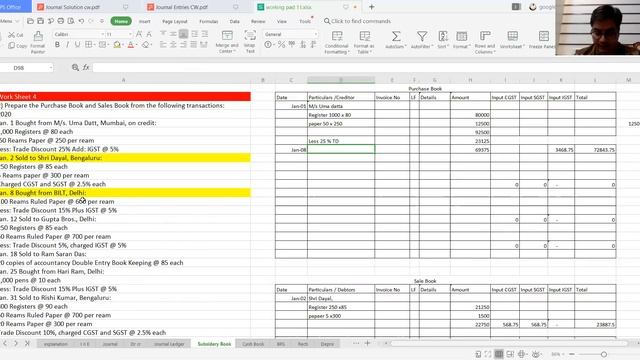Open the Review ribbon tab
This screenshot has width=640, height=360.
click(x=258, y=21)
